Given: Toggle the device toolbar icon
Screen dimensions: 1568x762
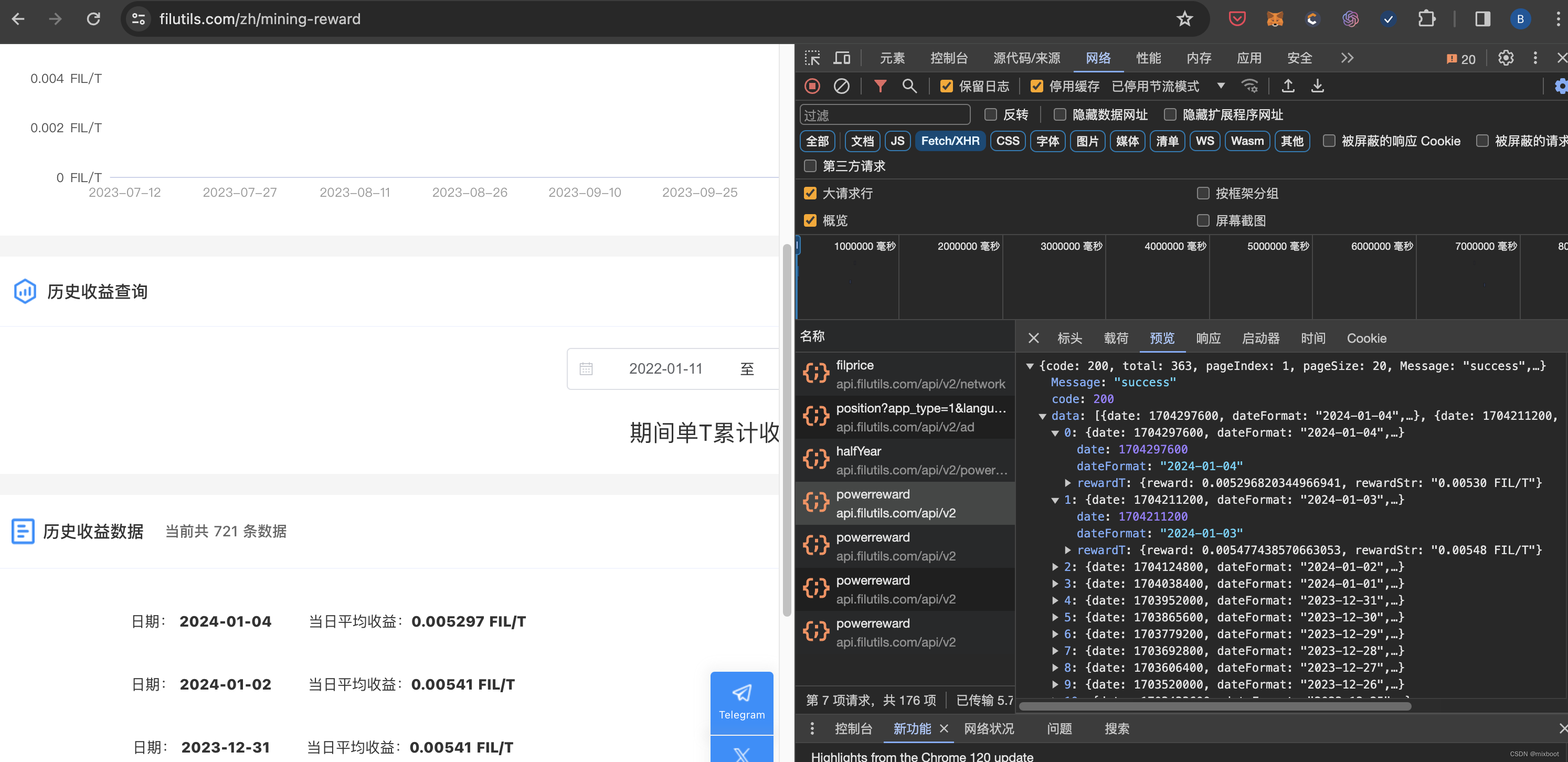Looking at the screenshot, I should click(842, 58).
